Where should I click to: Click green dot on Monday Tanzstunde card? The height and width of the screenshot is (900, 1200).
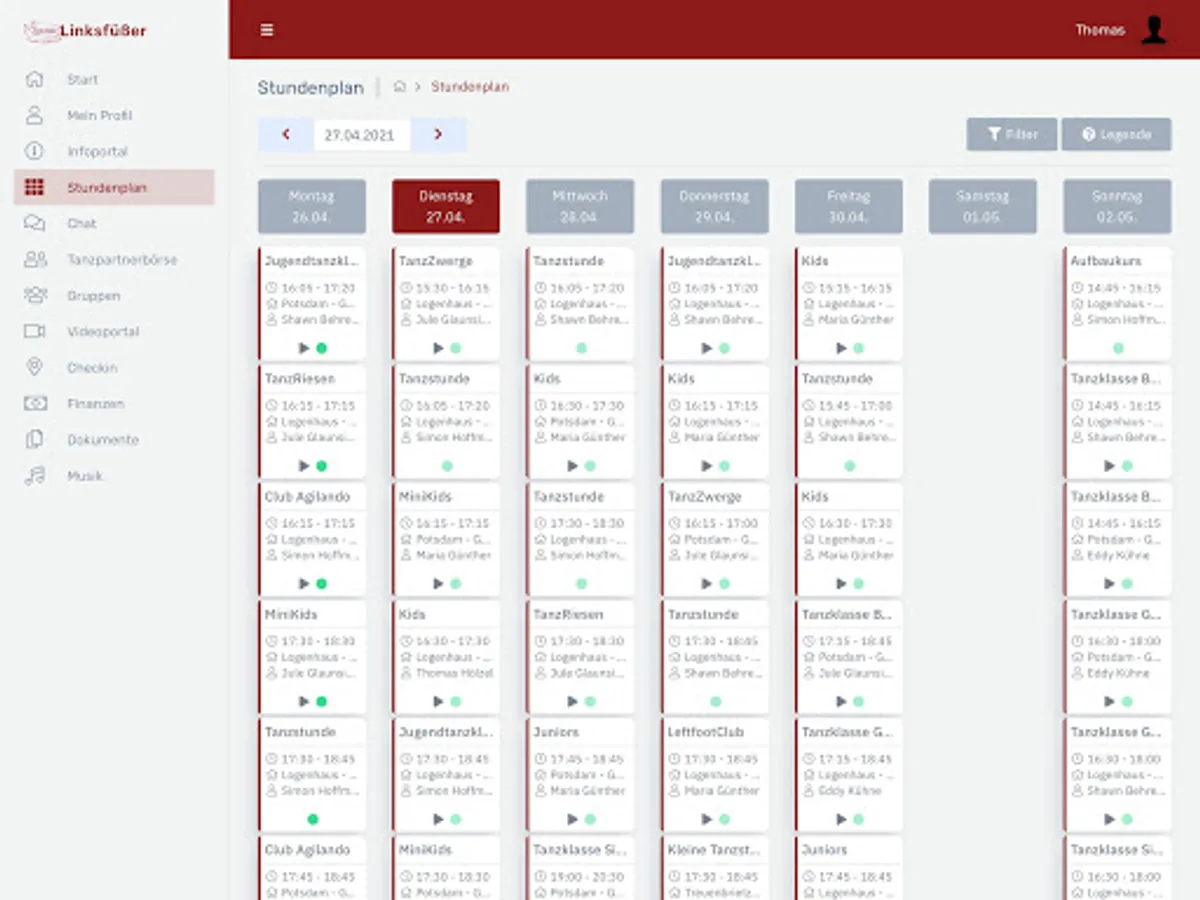[313, 819]
